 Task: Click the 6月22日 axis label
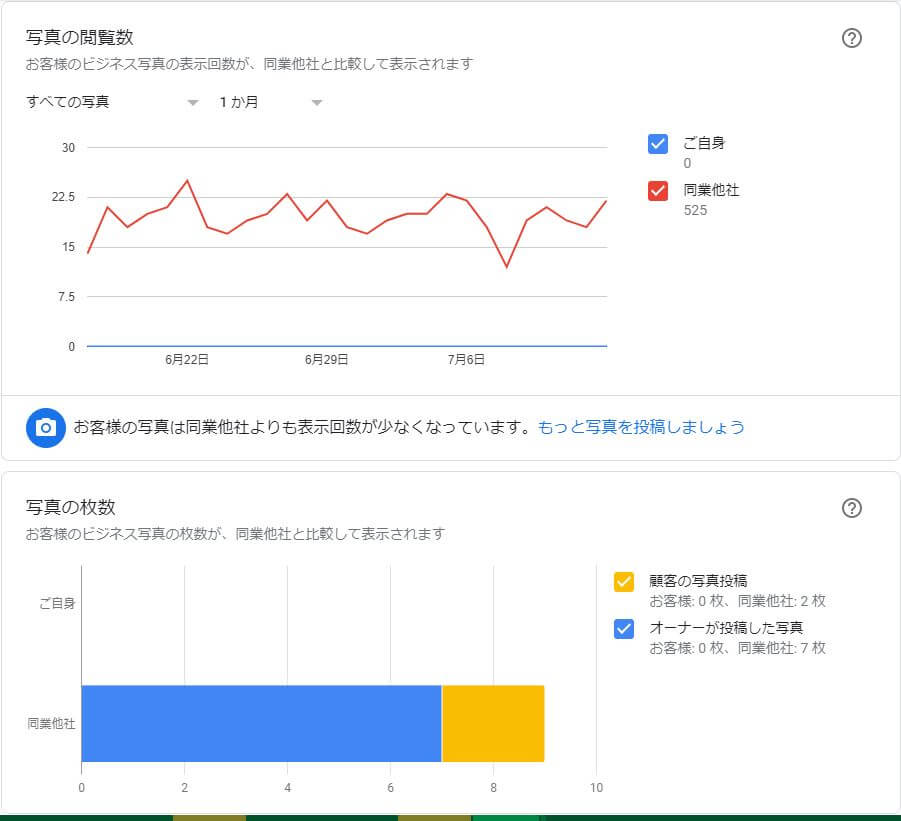185,359
